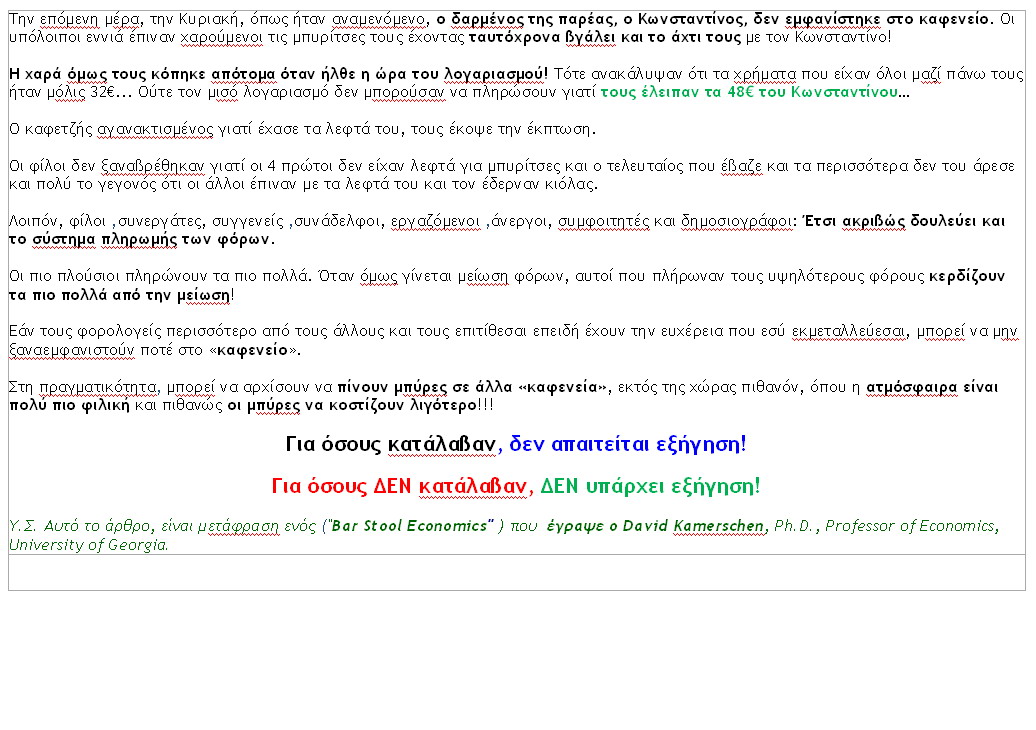Click the bold text 'σύστημα πληρωμής των φόρων'

[x=151, y=239]
